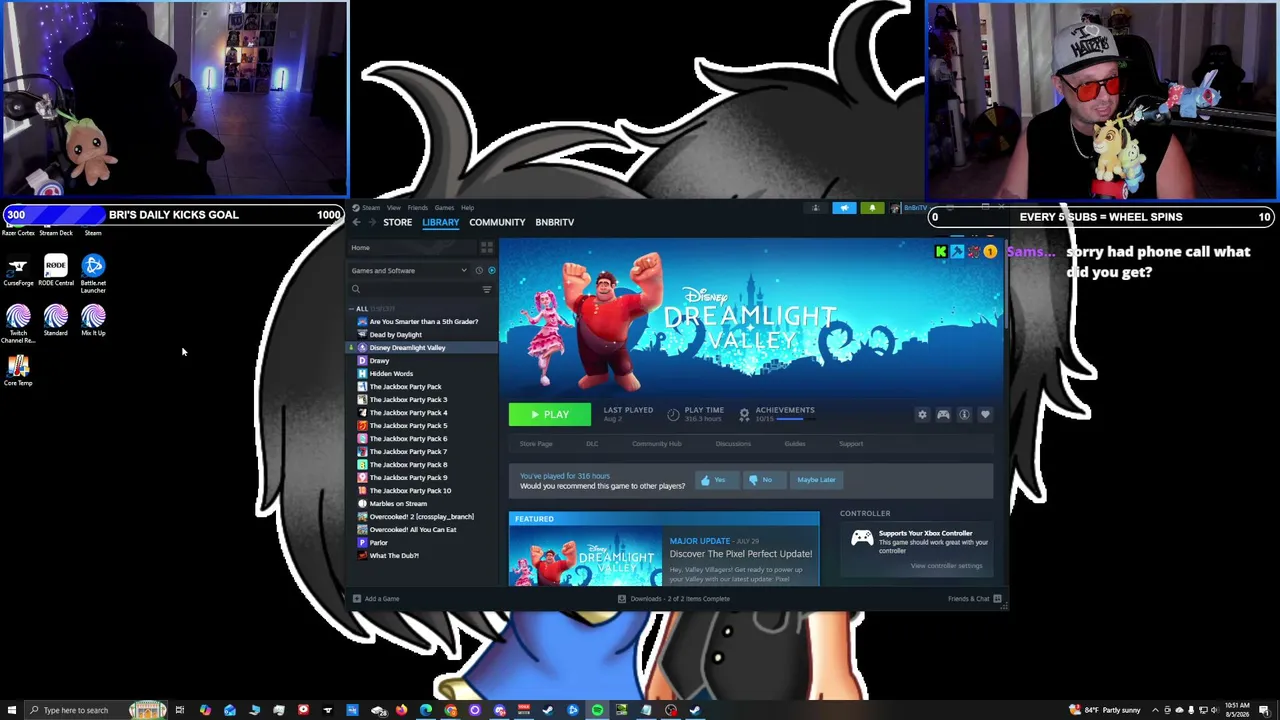Open the Friends menu in Steam
The image size is (1280, 720).
pos(418,208)
